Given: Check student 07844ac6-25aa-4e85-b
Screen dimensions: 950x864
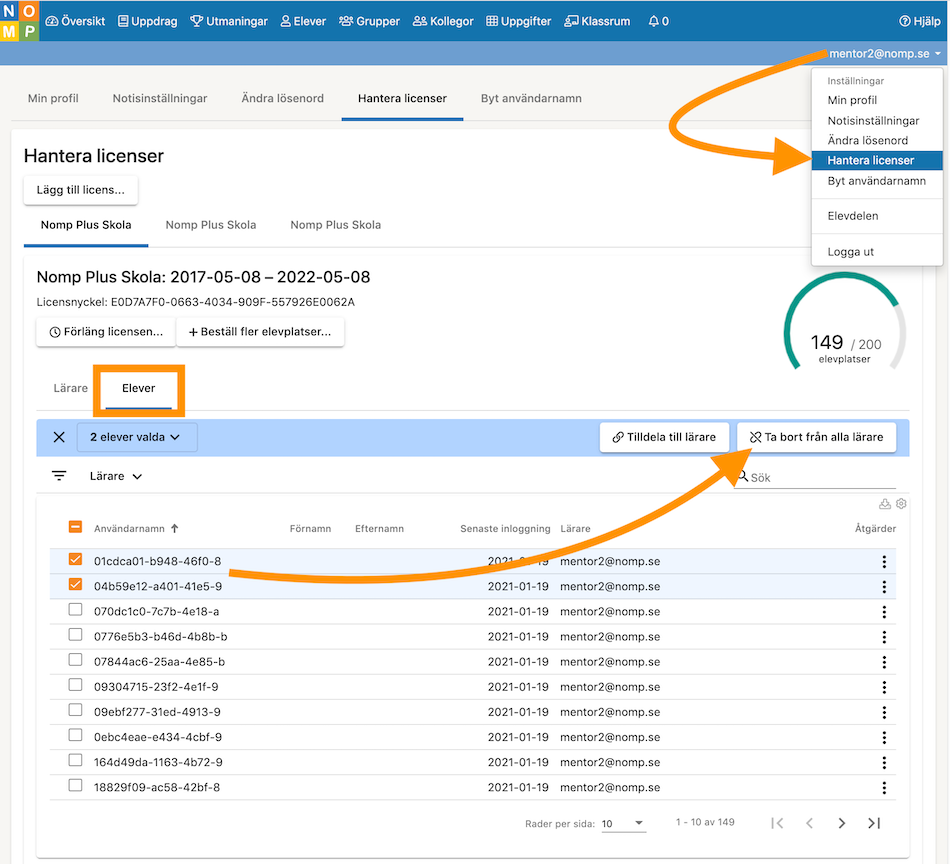Looking at the screenshot, I should [x=75, y=660].
